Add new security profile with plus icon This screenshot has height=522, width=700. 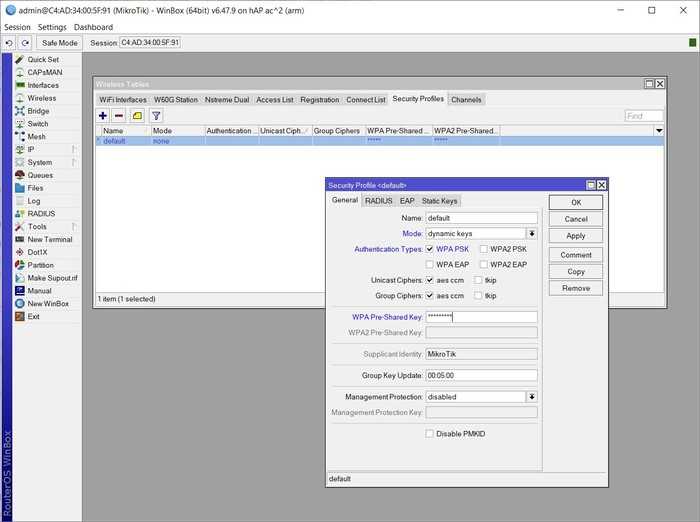tap(103, 116)
